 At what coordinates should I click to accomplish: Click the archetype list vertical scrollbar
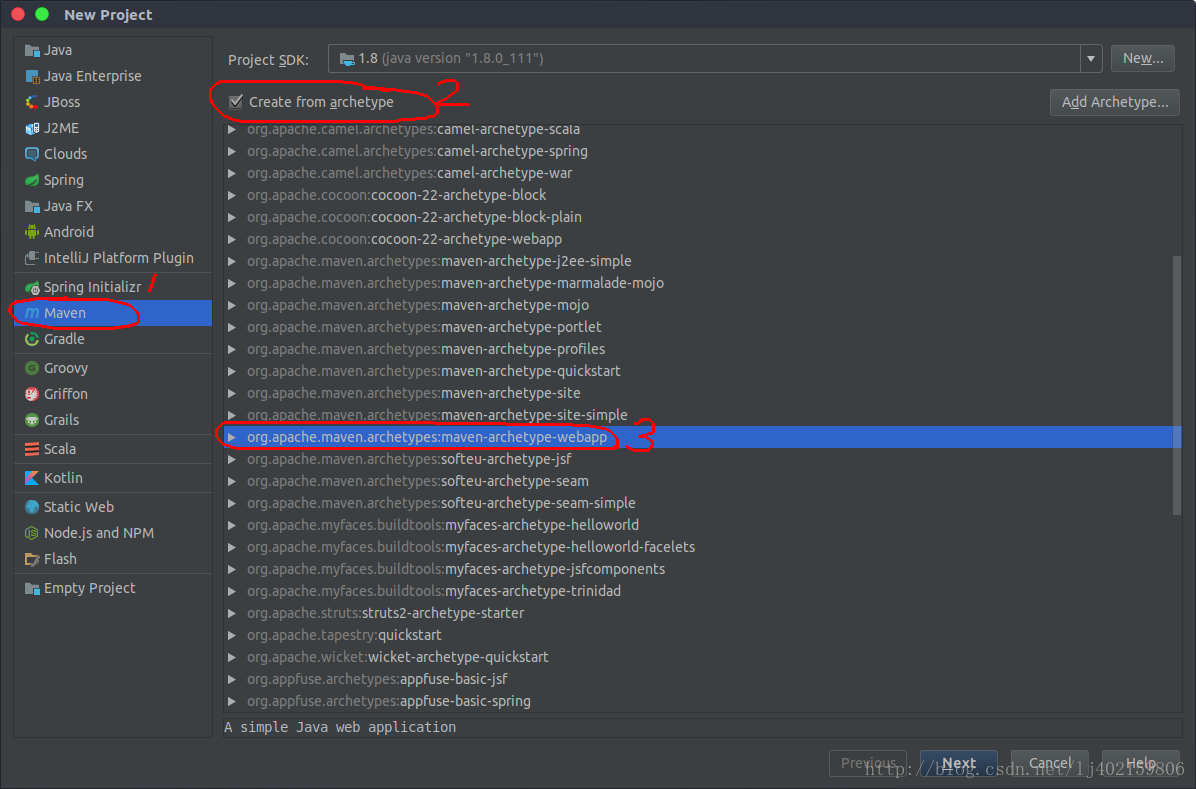pos(1177,385)
